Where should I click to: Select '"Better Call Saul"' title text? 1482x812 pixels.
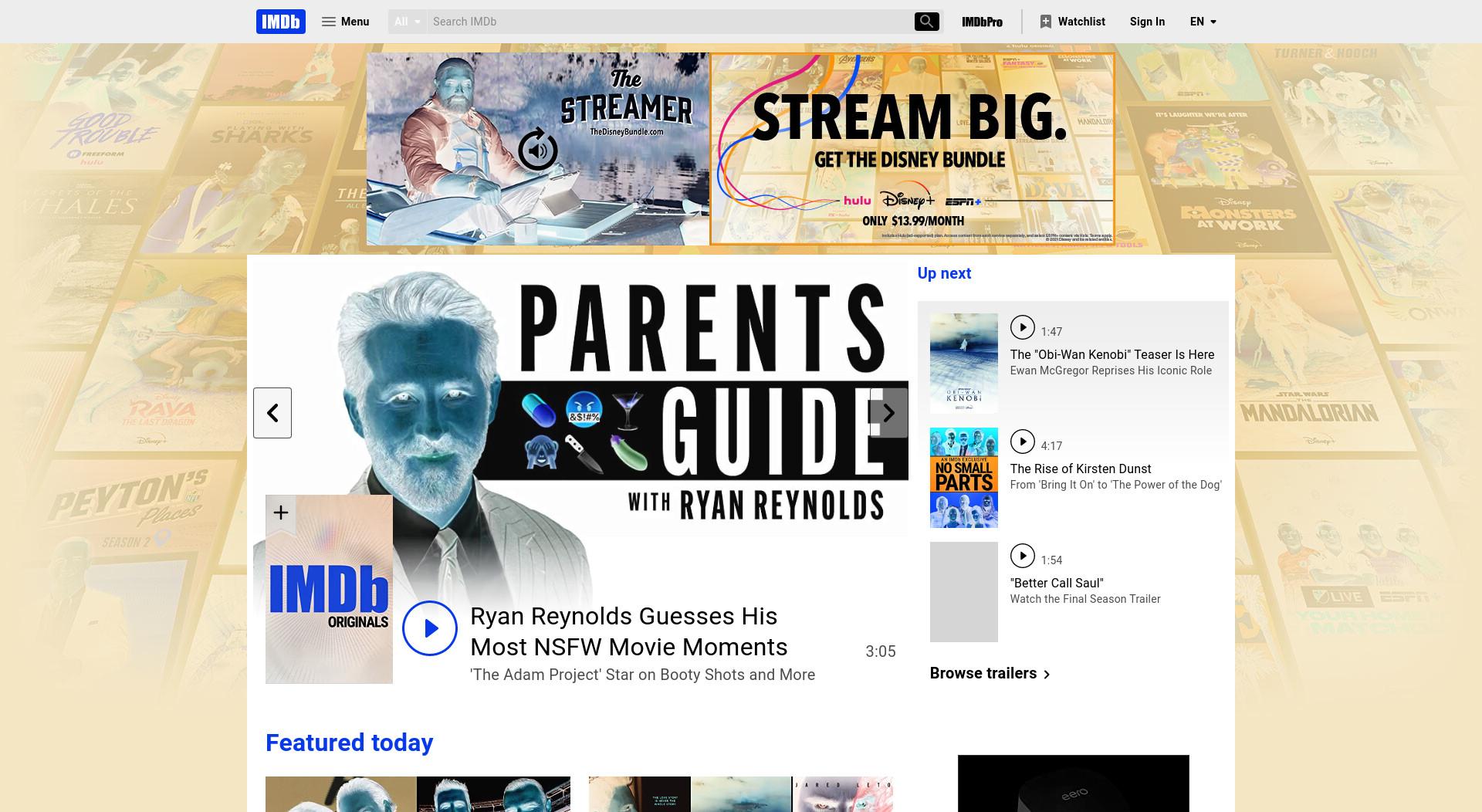coord(1057,583)
